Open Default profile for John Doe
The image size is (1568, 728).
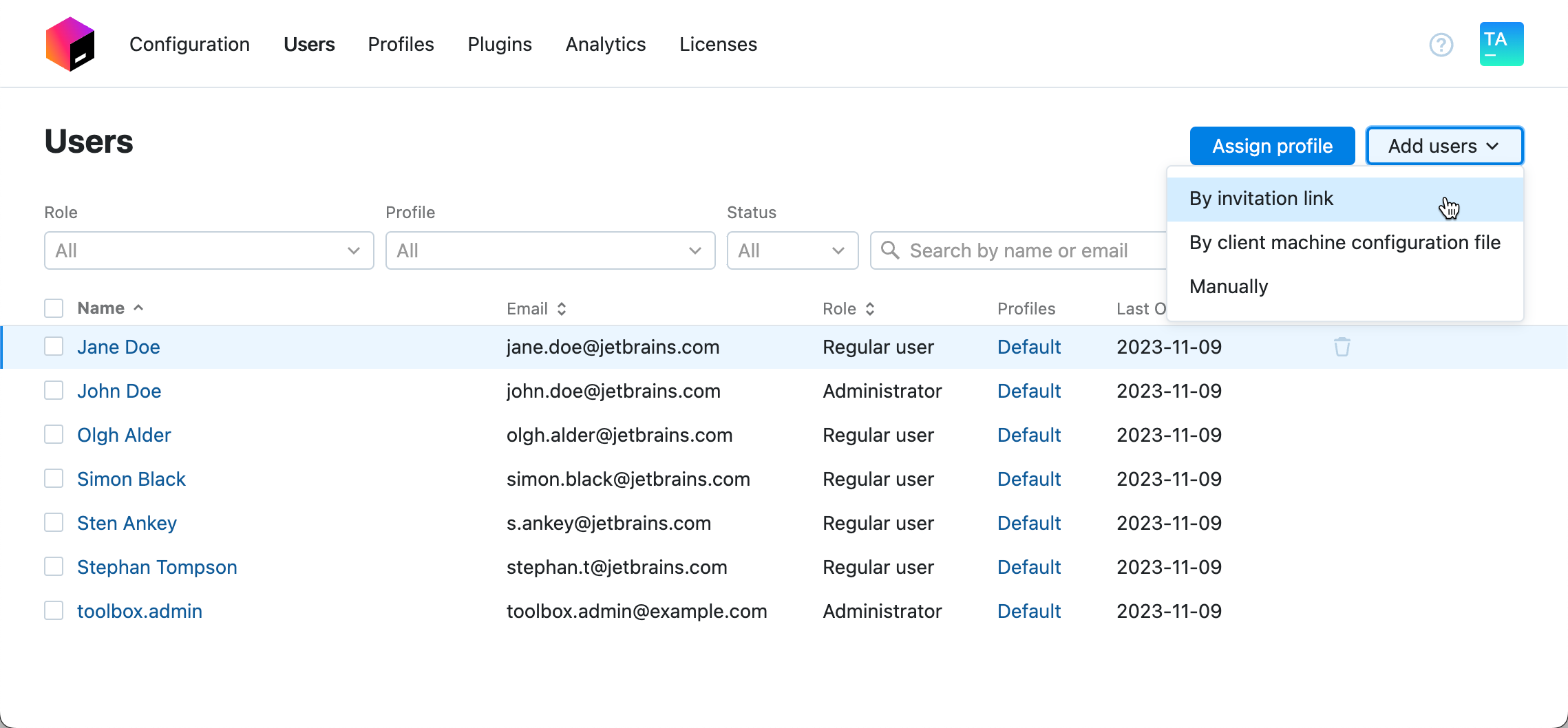tap(1029, 391)
